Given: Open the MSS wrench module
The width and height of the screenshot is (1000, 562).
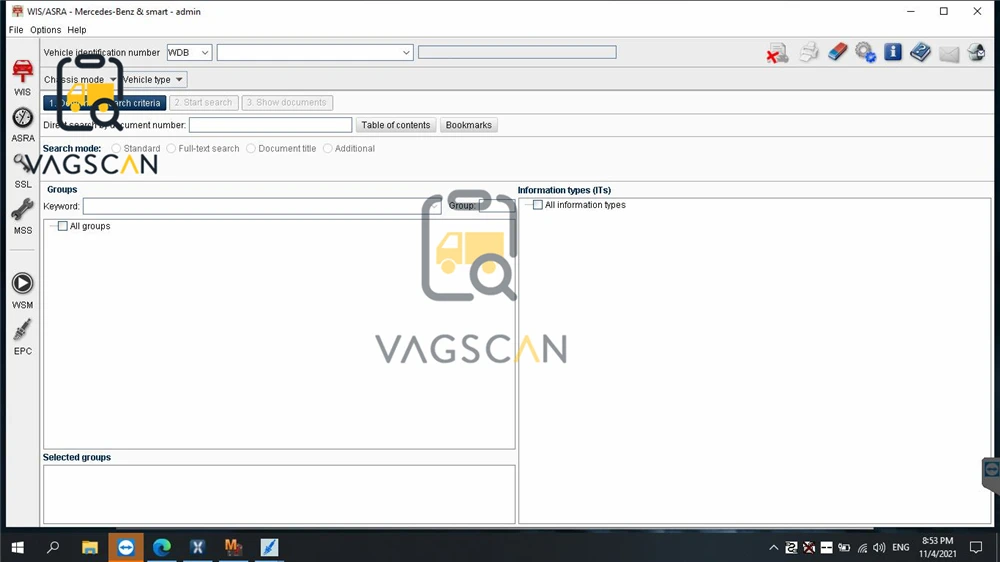Looking at the screenshot, I should click(x=22, y=217).
